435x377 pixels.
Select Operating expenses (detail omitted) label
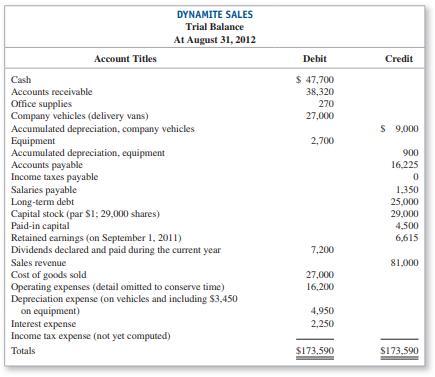pyautogui.click(x=118, y=287)
